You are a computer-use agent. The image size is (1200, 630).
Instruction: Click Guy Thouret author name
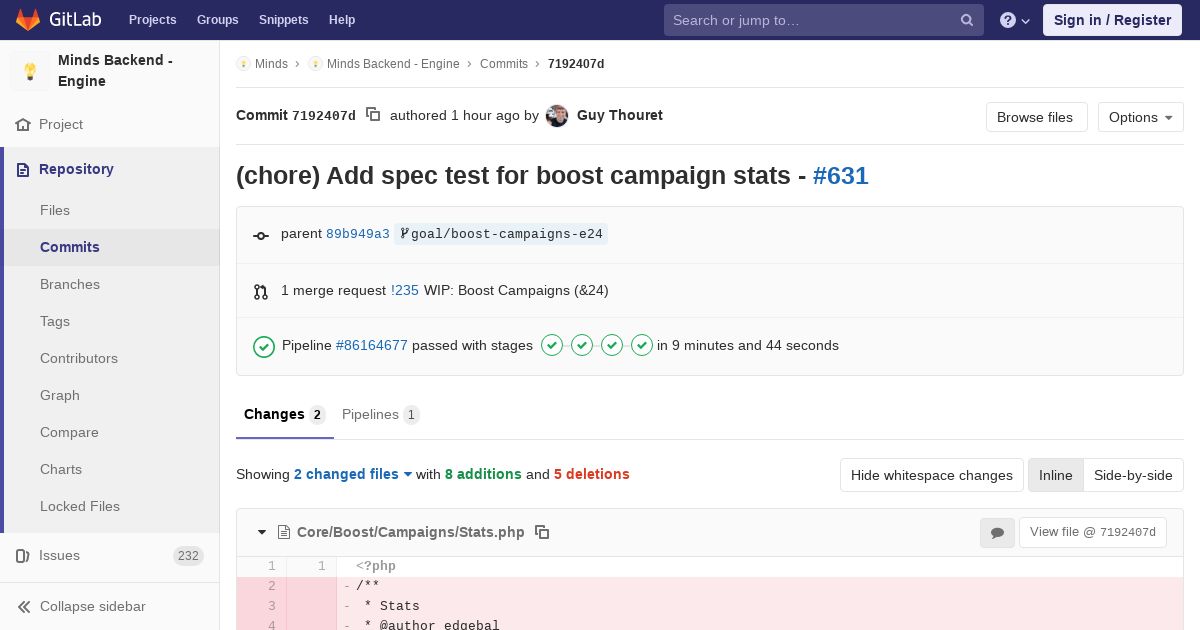coord(620,115)
